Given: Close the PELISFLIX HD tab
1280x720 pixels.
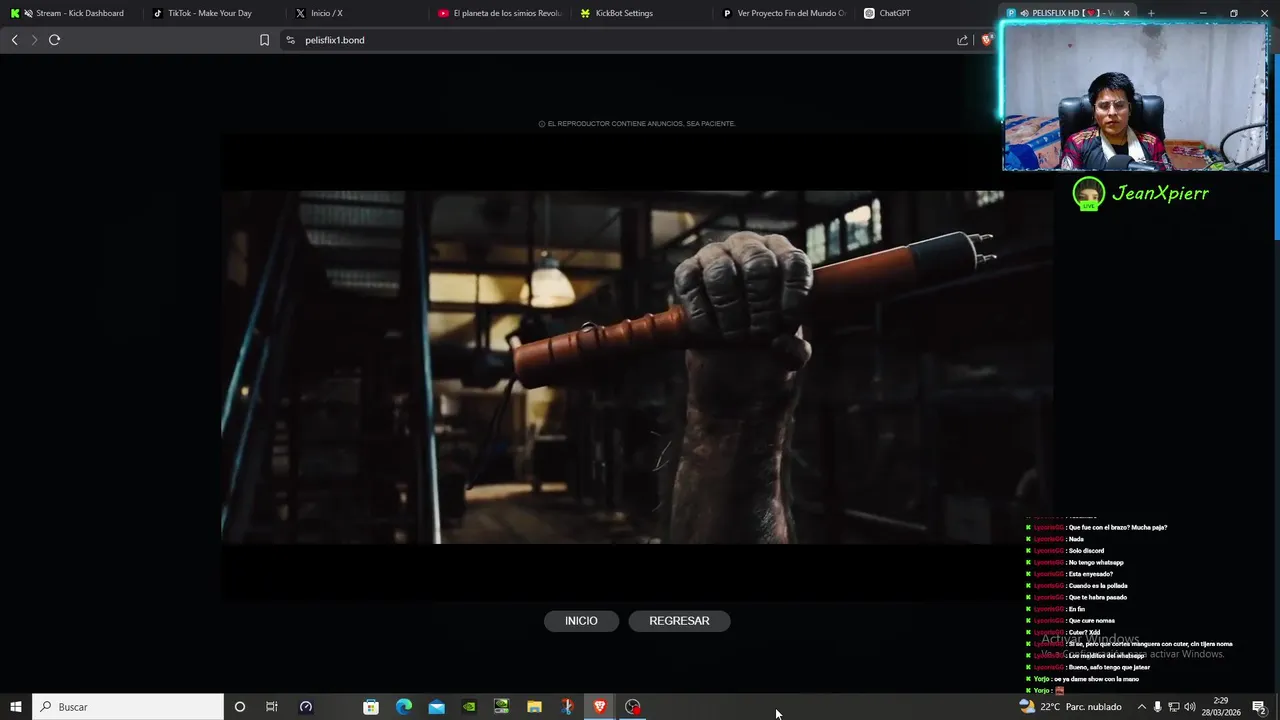Looking at the screenshot, I should pos(1126,13).
